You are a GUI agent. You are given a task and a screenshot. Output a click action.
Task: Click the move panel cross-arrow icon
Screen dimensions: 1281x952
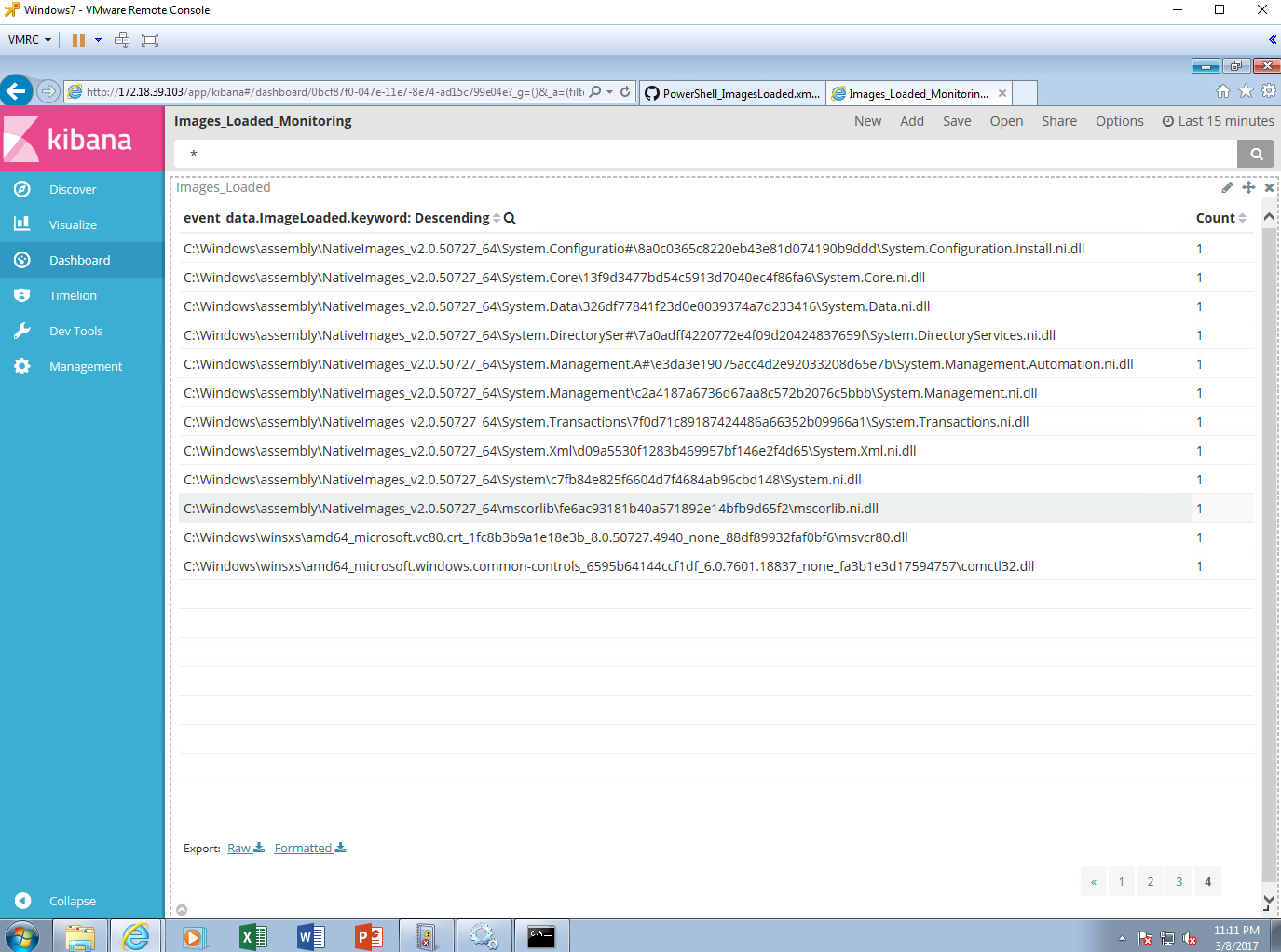coord(1248,187)
